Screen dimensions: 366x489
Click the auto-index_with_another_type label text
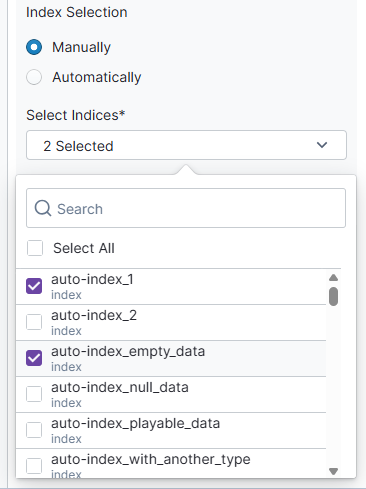151,460
